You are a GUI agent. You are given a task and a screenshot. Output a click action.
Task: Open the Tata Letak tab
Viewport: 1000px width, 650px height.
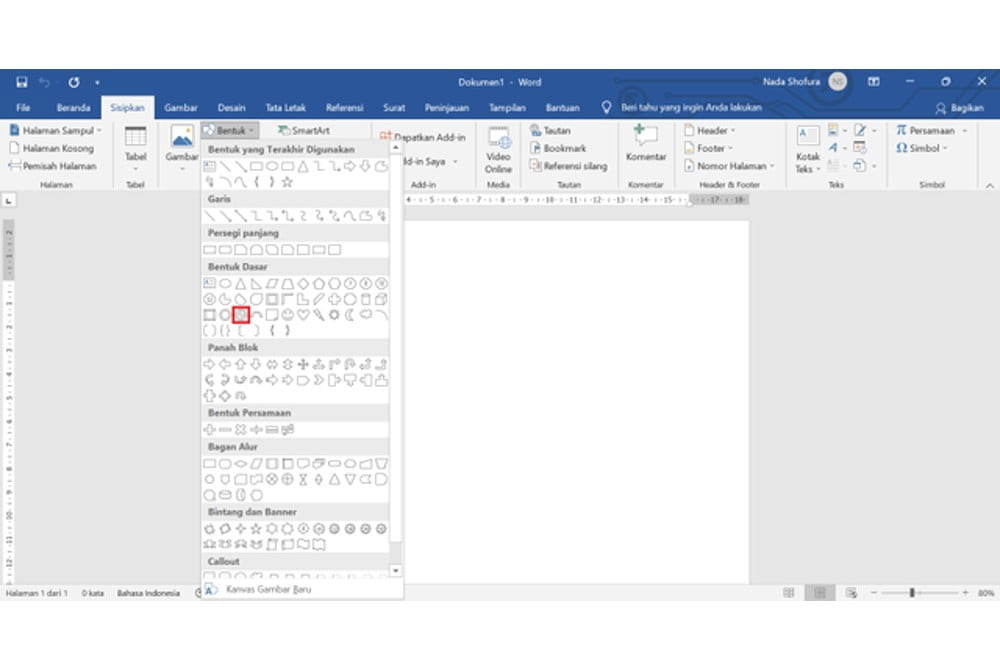coord(285,108)
